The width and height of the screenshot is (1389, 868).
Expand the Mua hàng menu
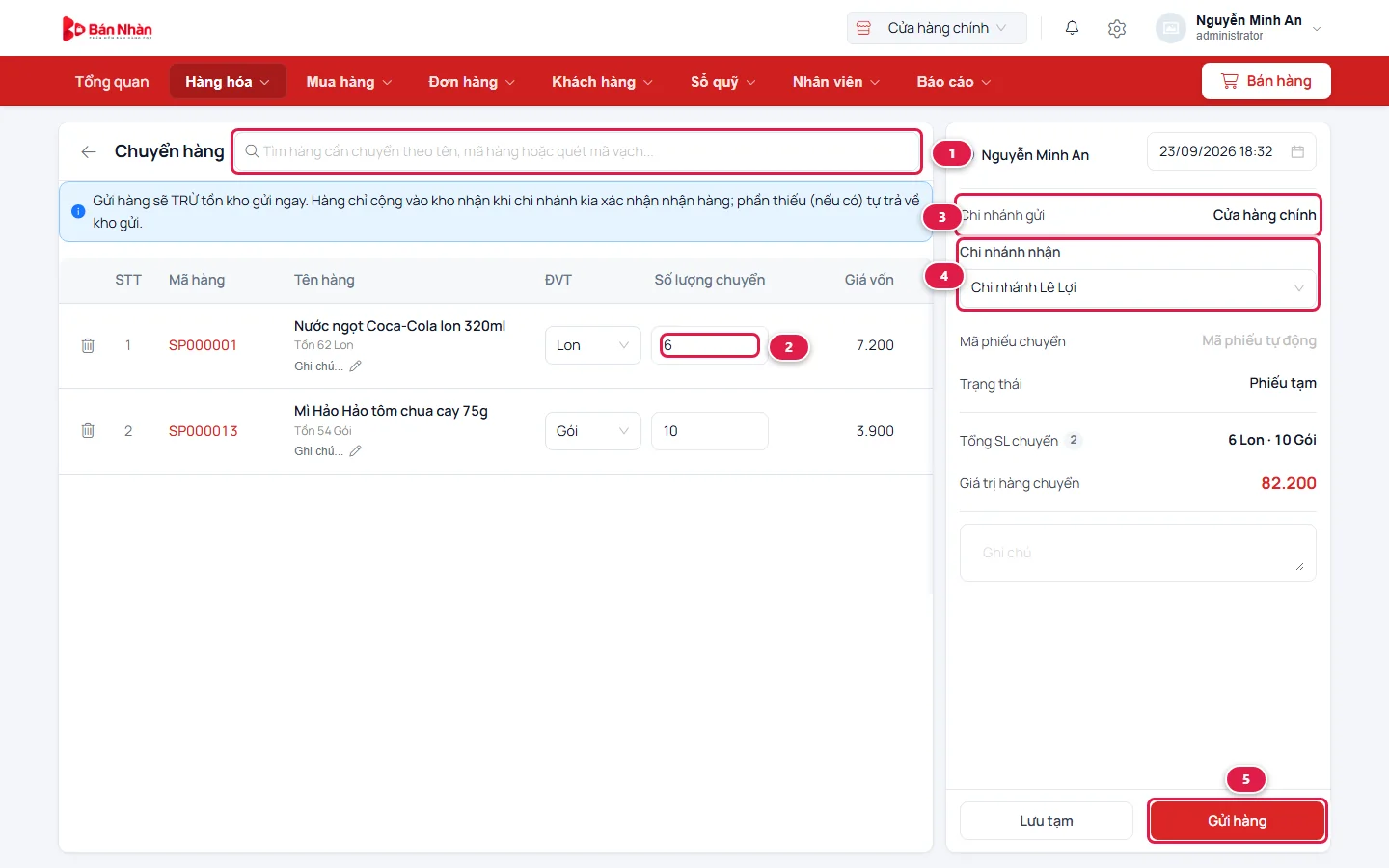349,82
